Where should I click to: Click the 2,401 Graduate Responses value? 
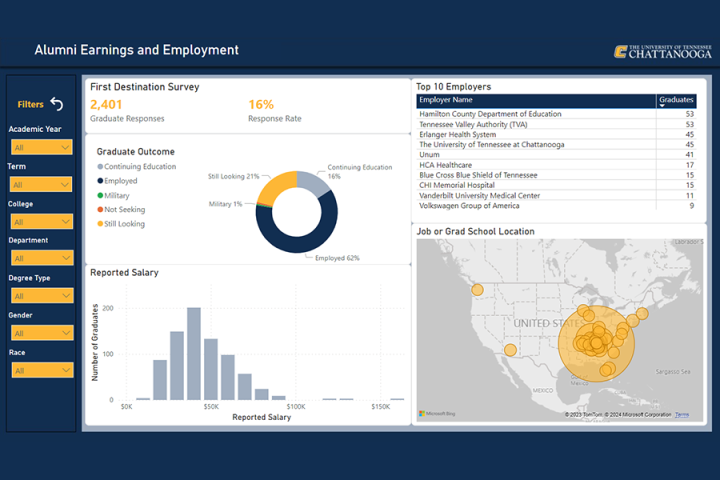pyautogui.click(x=106, y=105)
